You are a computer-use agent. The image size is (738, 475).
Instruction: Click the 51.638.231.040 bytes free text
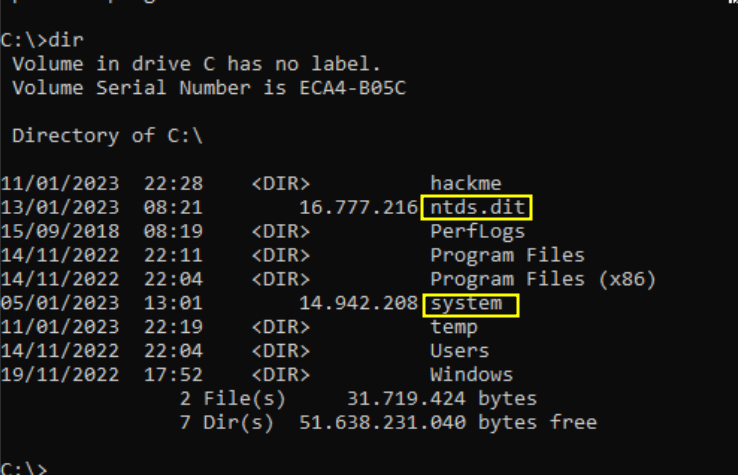(x=448, y=423)
